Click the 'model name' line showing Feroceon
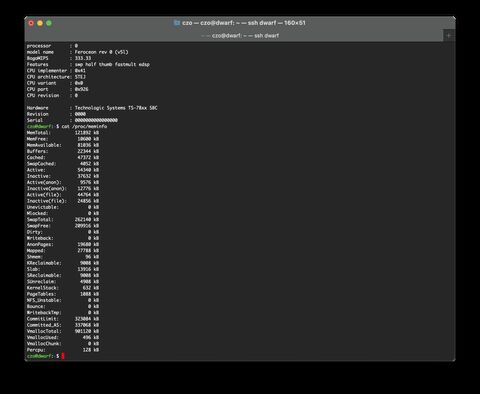480x394 pixels. 77,52
